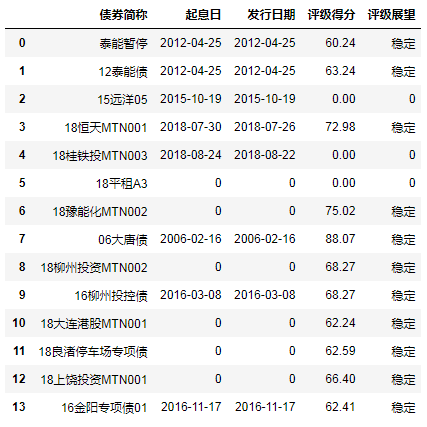Select the bond name 18上饶投资MTN001
The image size is (427, 427).
tap(94, 379)
